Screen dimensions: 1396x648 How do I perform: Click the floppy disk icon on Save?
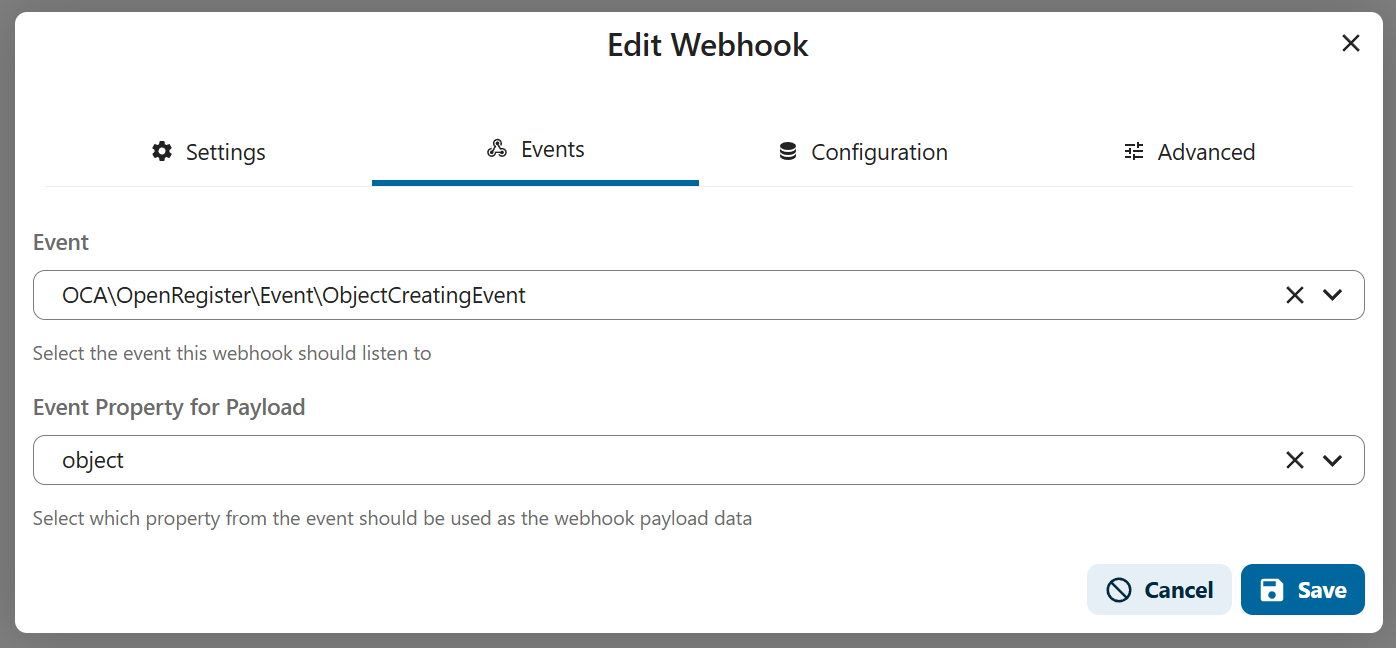pyautogui.click(x=1271, y=590)
